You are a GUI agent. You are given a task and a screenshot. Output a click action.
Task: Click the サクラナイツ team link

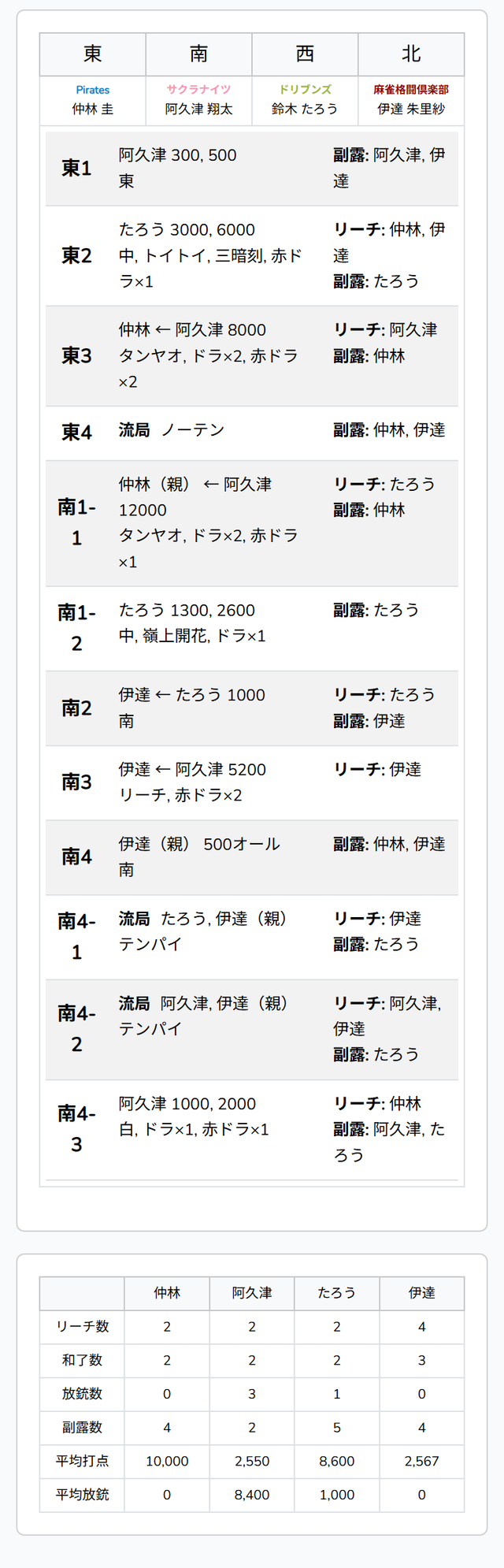point(198,90)
